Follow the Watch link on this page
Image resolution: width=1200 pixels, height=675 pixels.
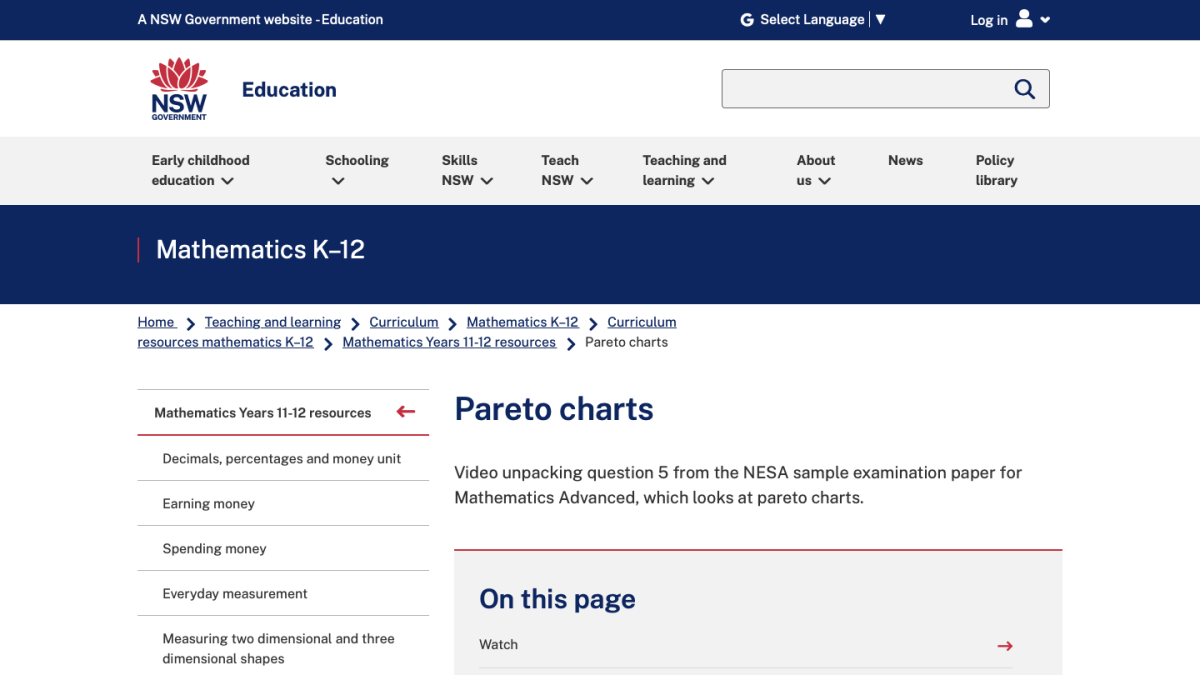point(498,644)
